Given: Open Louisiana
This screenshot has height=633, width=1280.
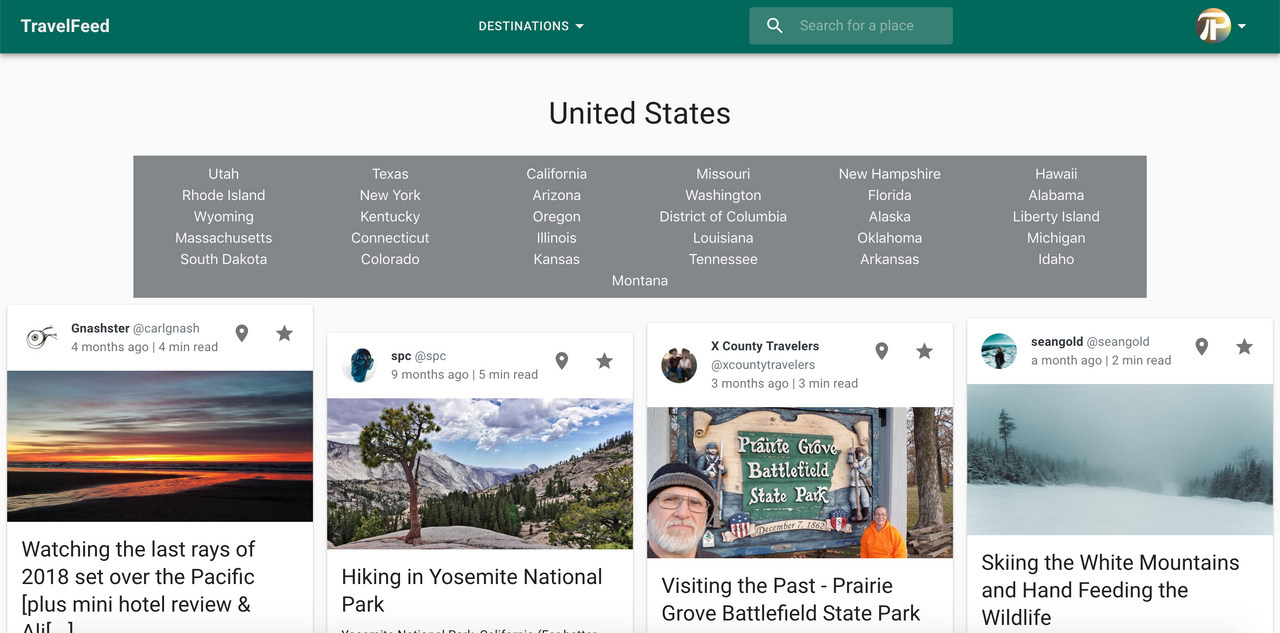Looking at the screenshot, I should click(723, 238).
